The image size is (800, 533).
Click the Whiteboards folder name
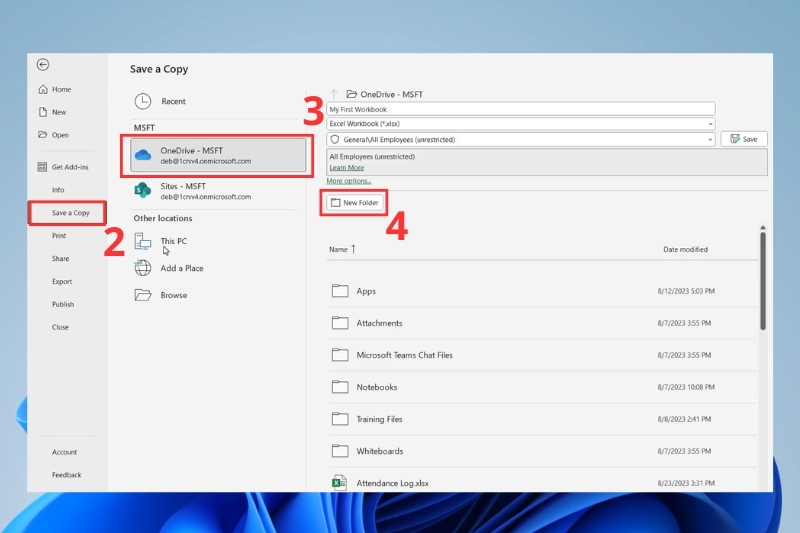click(380, 451)
